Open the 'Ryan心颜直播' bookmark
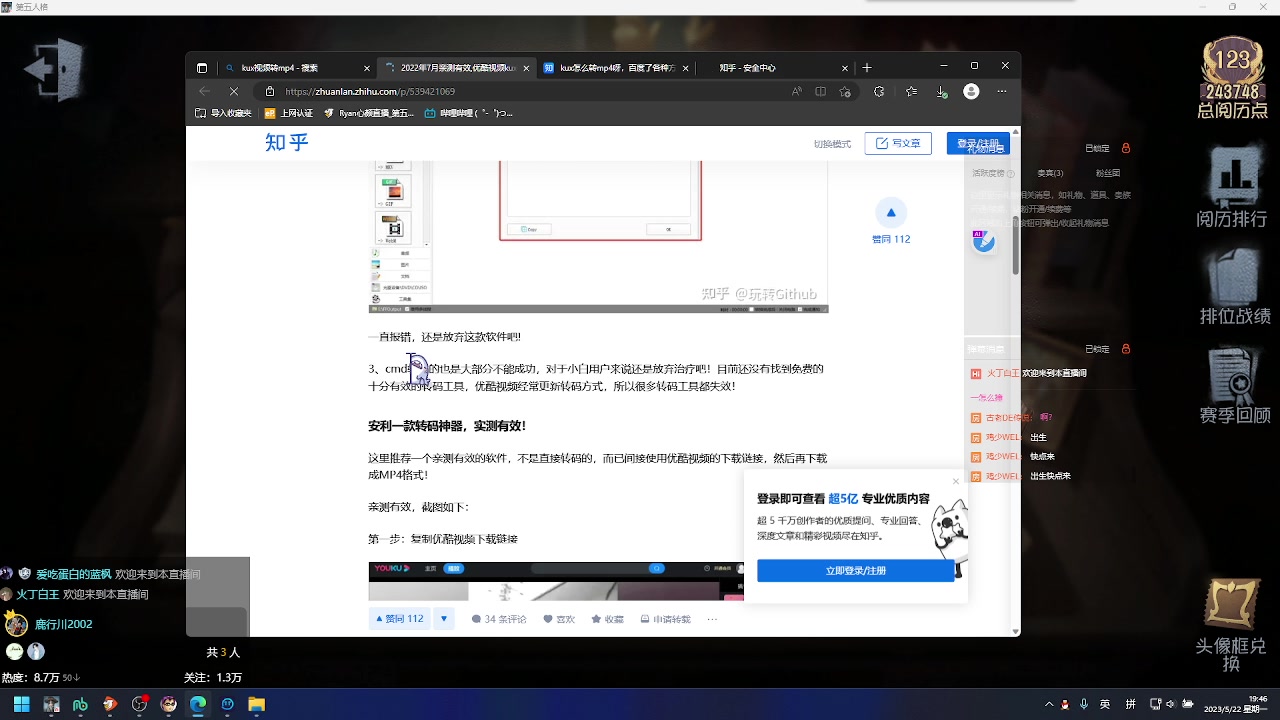This screenshot has height=720, width=1280. [x=369, y=114]
